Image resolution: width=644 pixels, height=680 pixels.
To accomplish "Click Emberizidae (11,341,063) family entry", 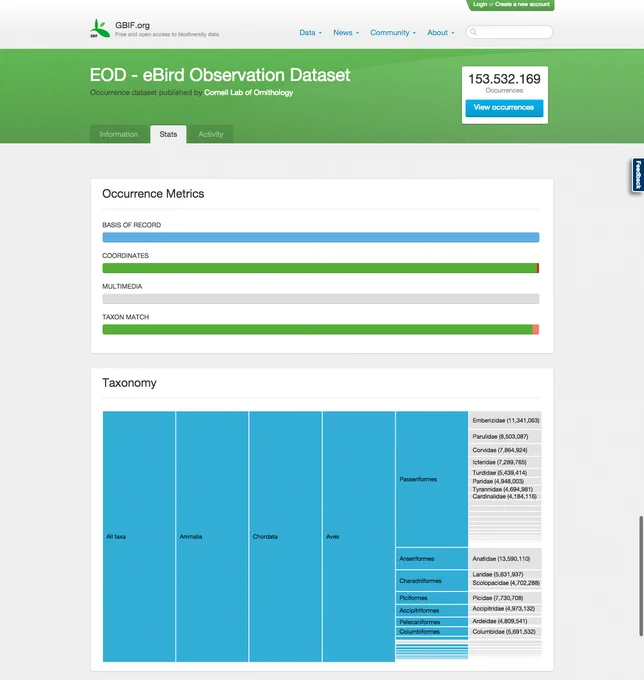I will pos(505,420).
